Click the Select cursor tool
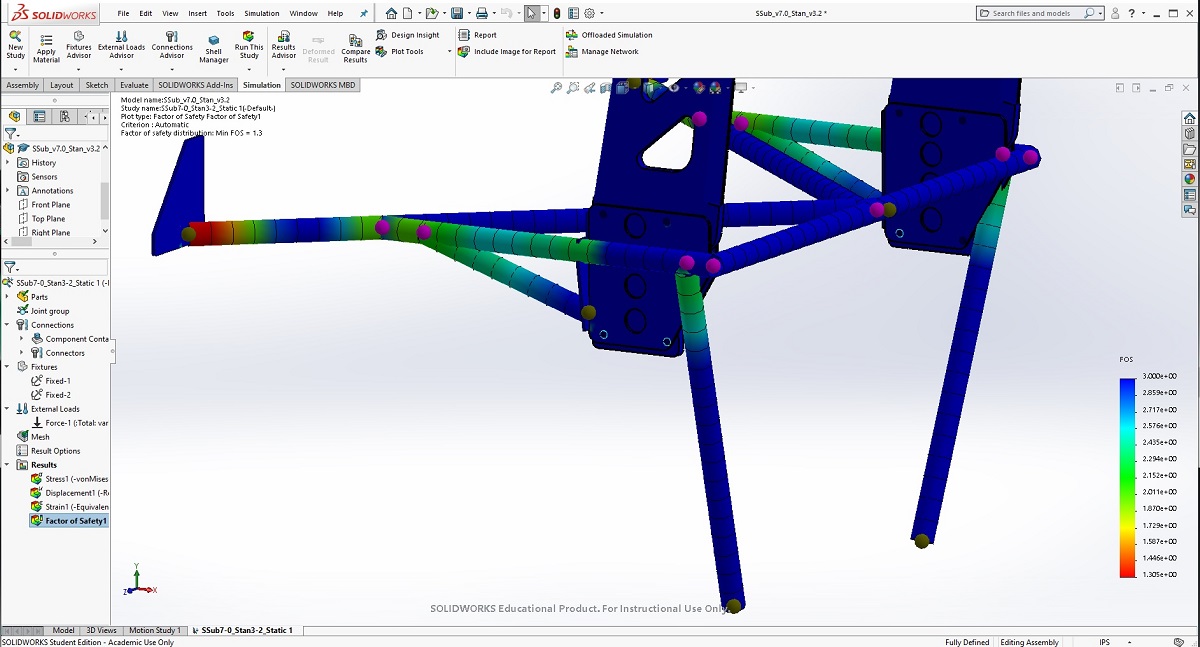 tap(531, 13)
